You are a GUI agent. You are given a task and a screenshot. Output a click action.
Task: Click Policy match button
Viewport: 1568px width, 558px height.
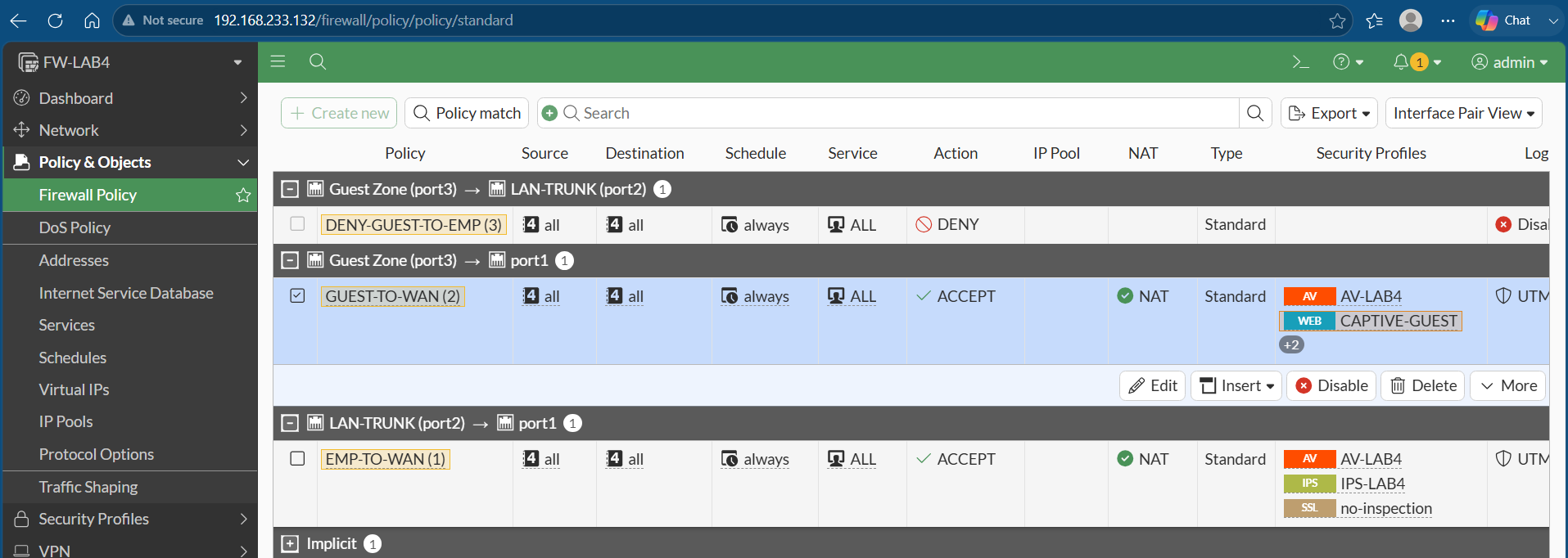(x=467, y=113)
